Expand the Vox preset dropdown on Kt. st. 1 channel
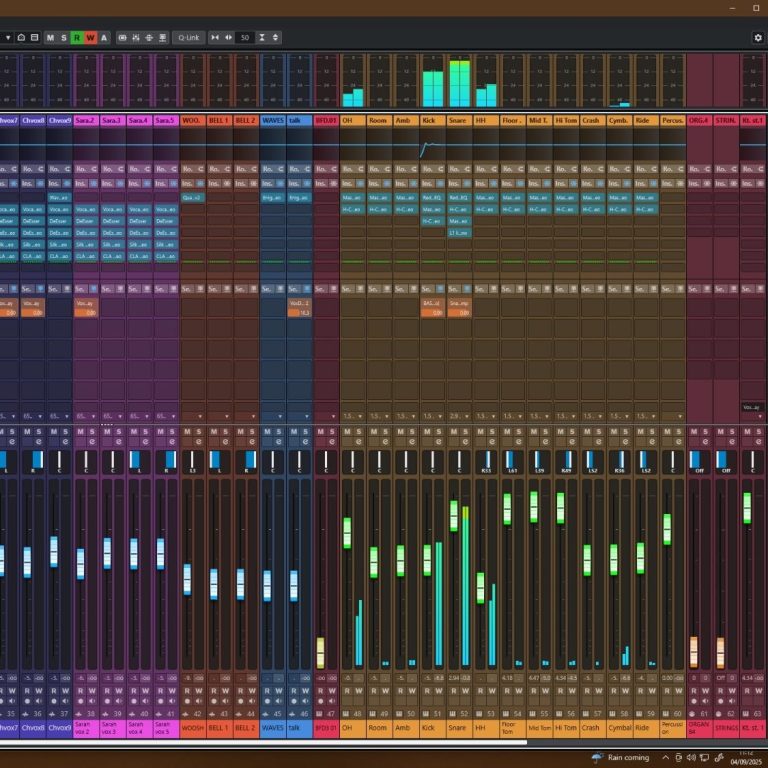Viewport: 768px width, 768px height. 752,407
